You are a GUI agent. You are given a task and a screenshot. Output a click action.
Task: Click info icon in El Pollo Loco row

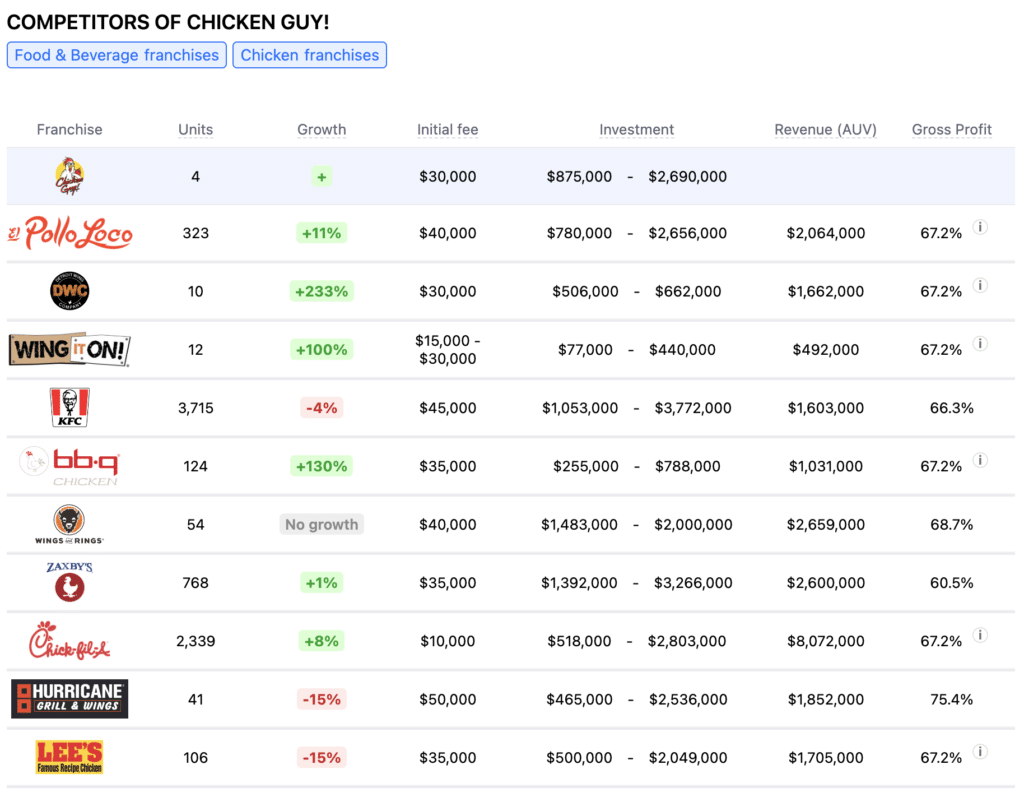pos(980,227)
